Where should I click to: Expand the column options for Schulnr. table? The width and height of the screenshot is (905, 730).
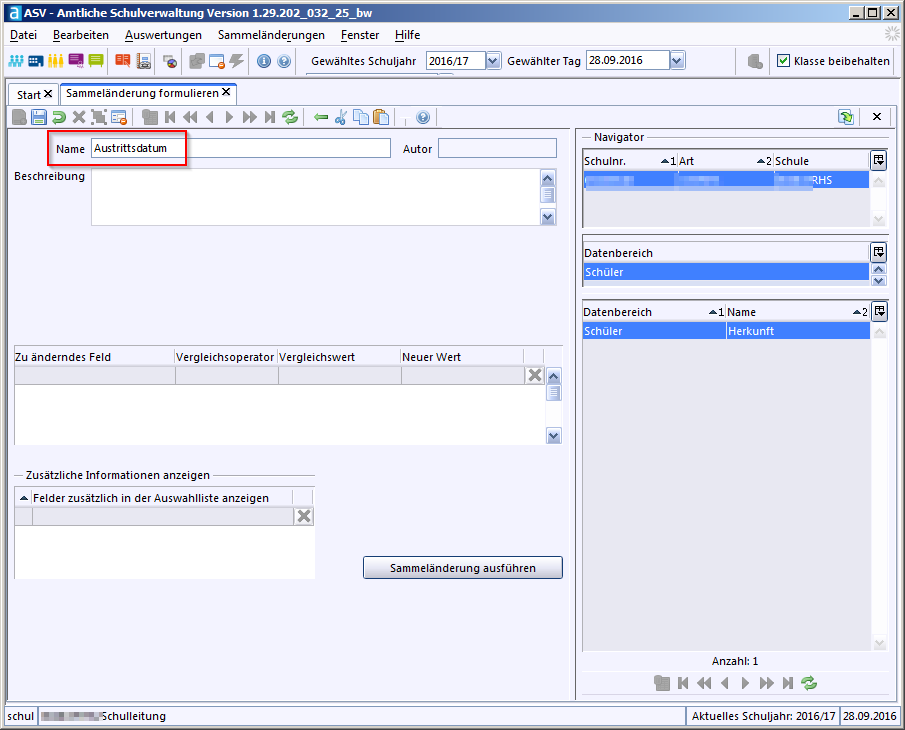coord(878,160)
